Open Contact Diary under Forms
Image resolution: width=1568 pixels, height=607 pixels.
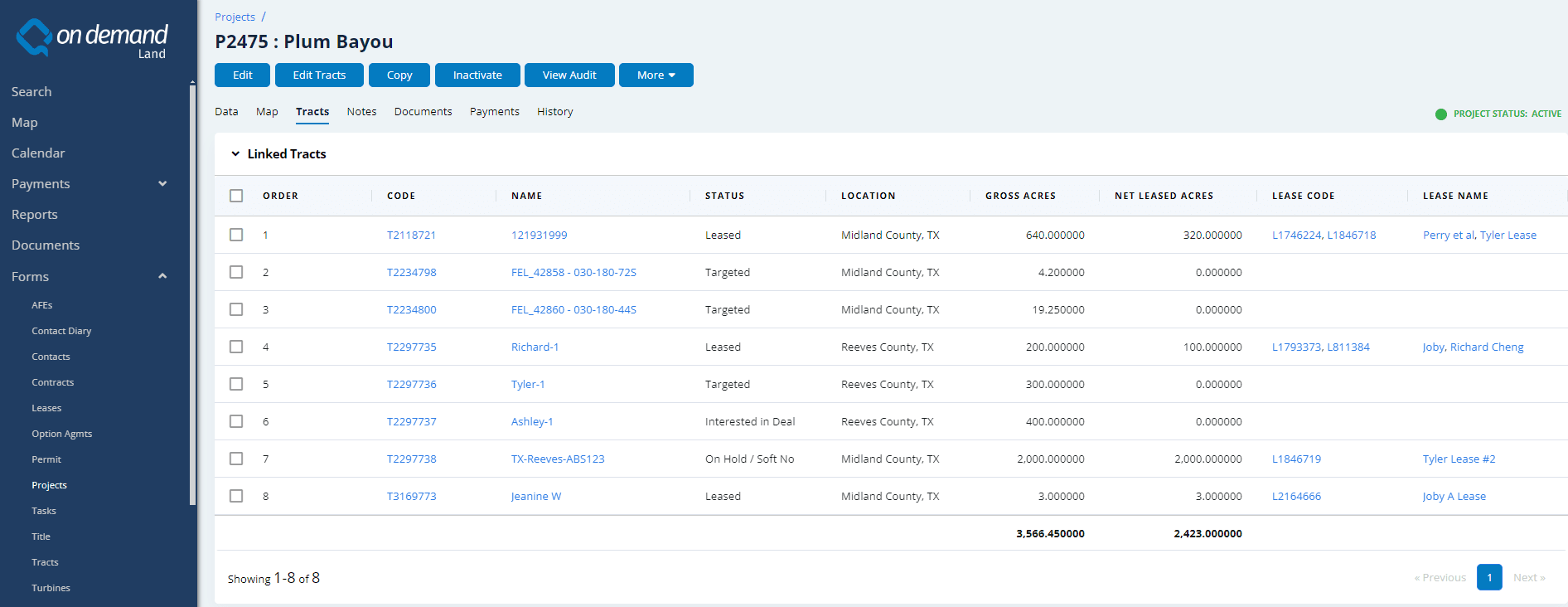(61, 331)
